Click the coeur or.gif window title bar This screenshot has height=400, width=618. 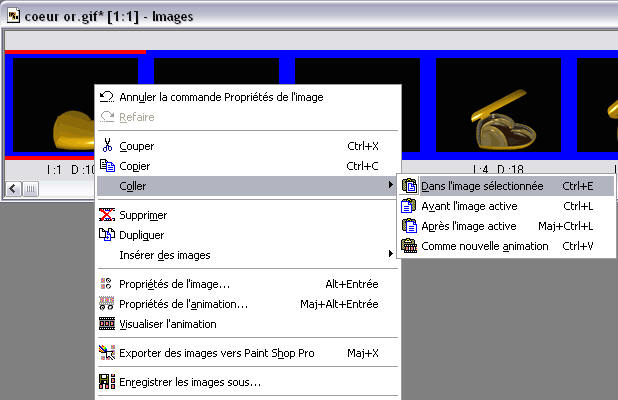[309, 16]
